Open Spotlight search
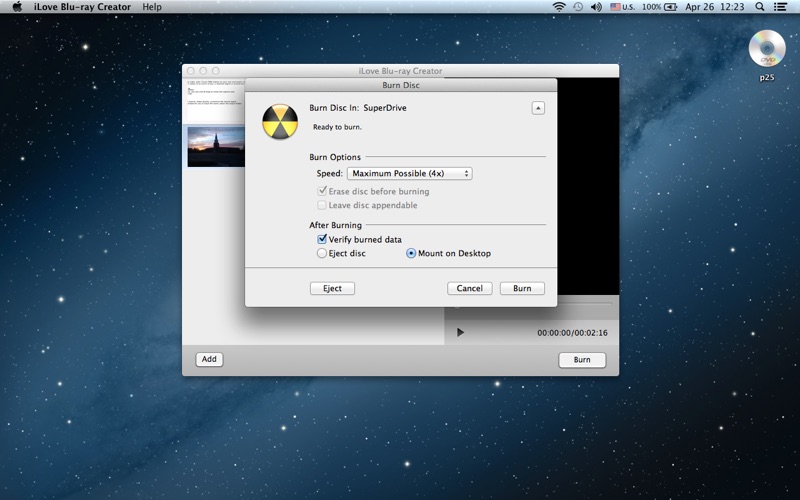The width and height of the screenshot is (800, 500). [x=760, y=7]
